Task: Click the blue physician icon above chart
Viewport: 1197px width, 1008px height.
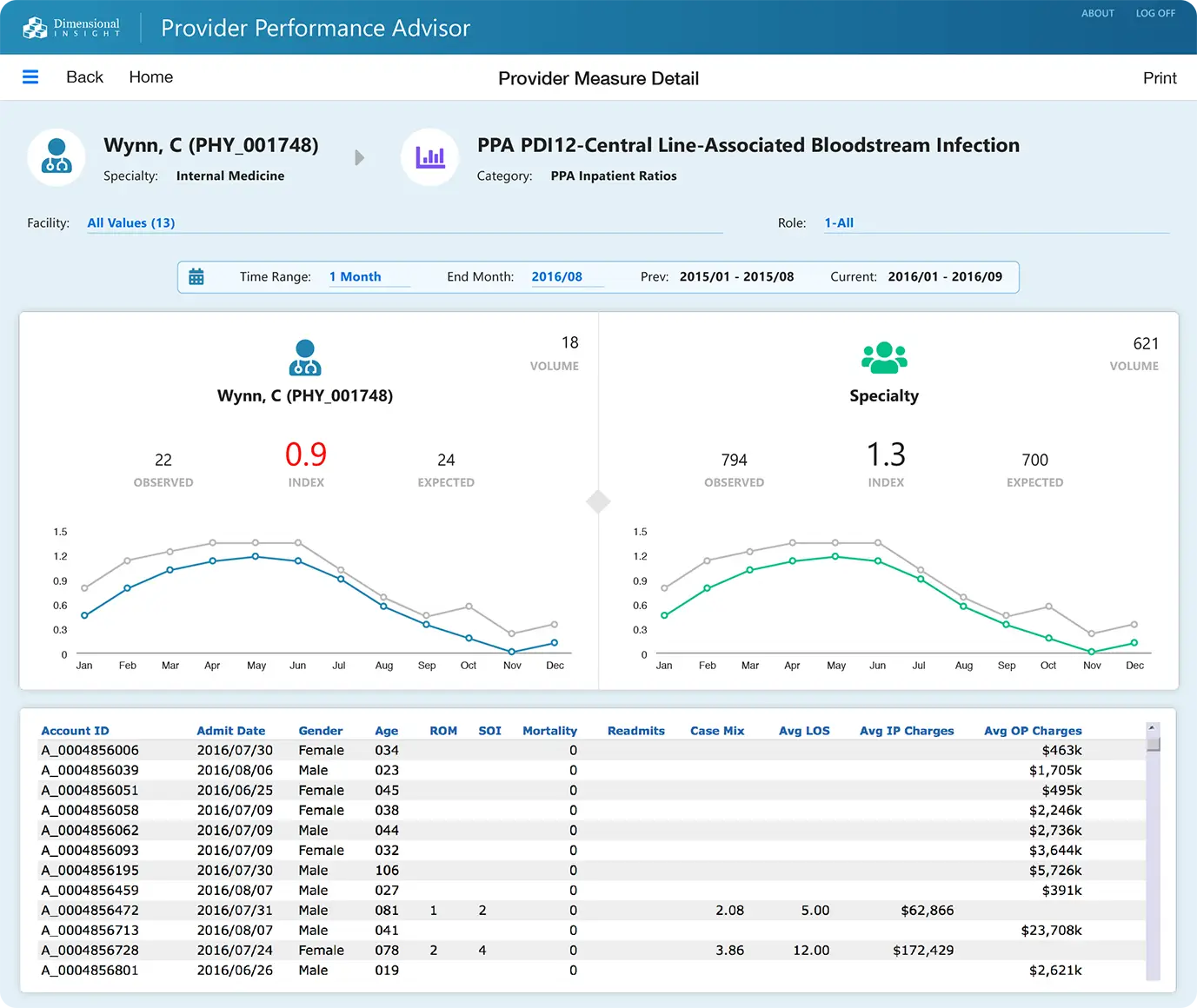Action: point(305,357)
